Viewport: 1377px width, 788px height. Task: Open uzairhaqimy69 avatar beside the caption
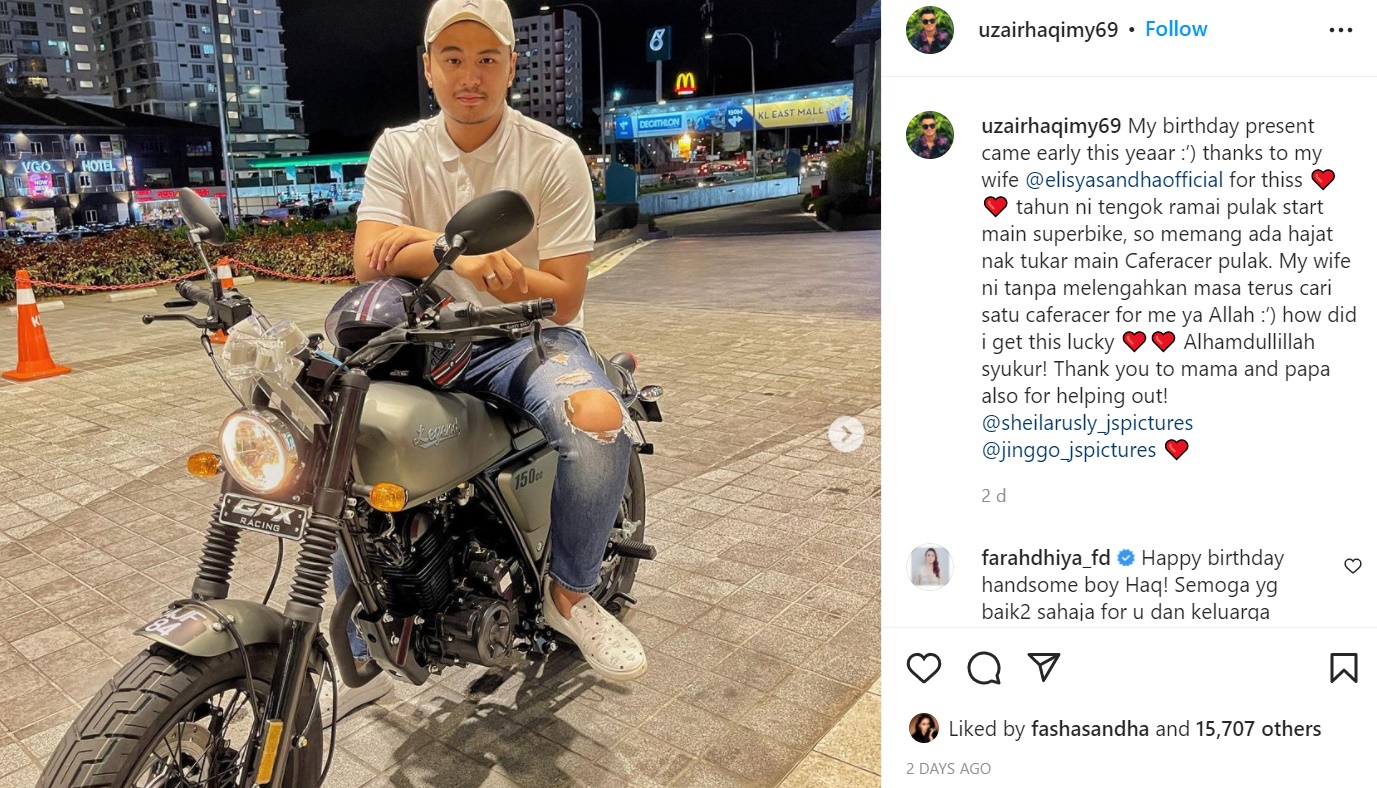pos(930,135)
